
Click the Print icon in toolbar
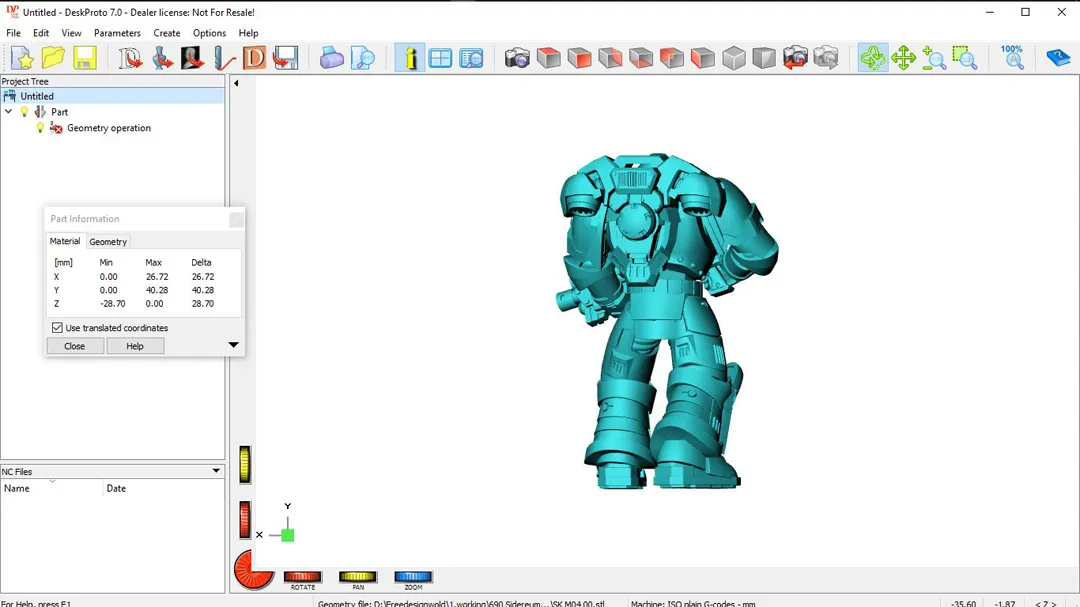tap(331, 58)
